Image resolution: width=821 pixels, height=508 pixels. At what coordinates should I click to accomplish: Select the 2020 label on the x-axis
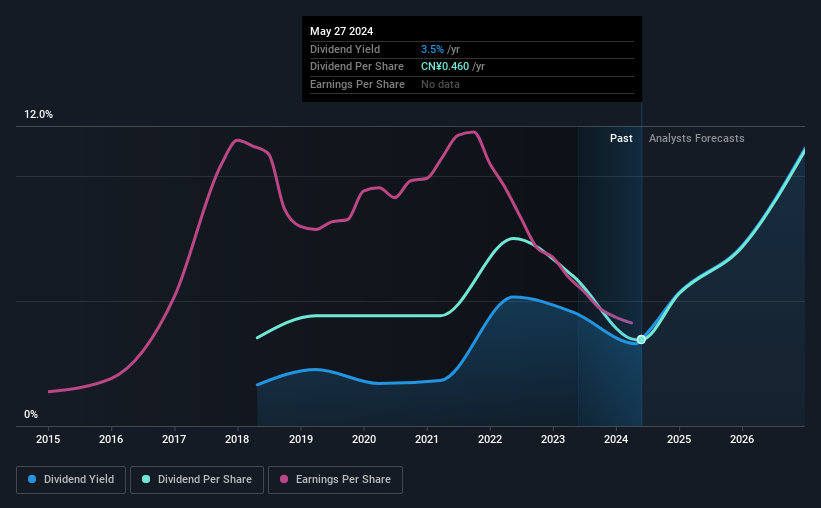tap(364, 439)
